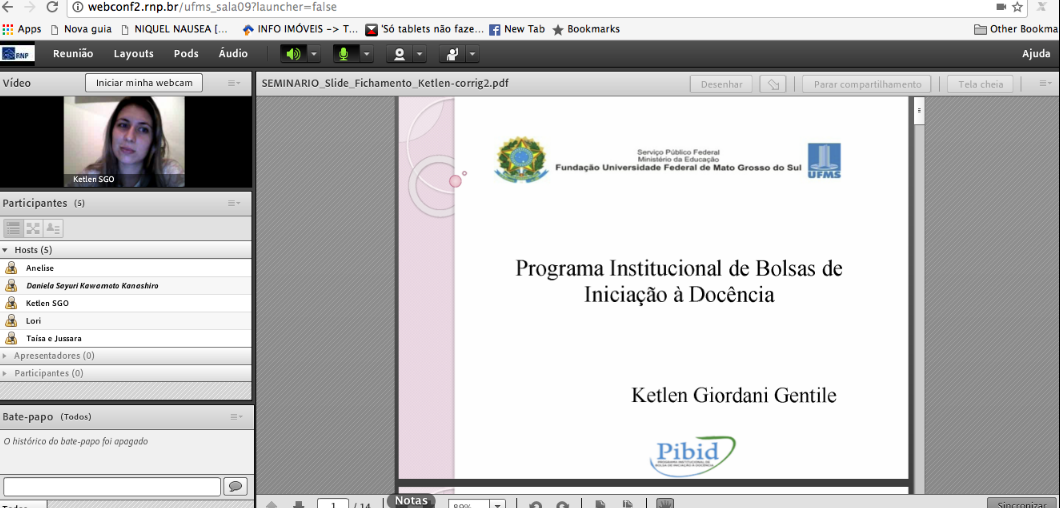Click the chat message input field
1060x508 pixels.
(112, 486)
